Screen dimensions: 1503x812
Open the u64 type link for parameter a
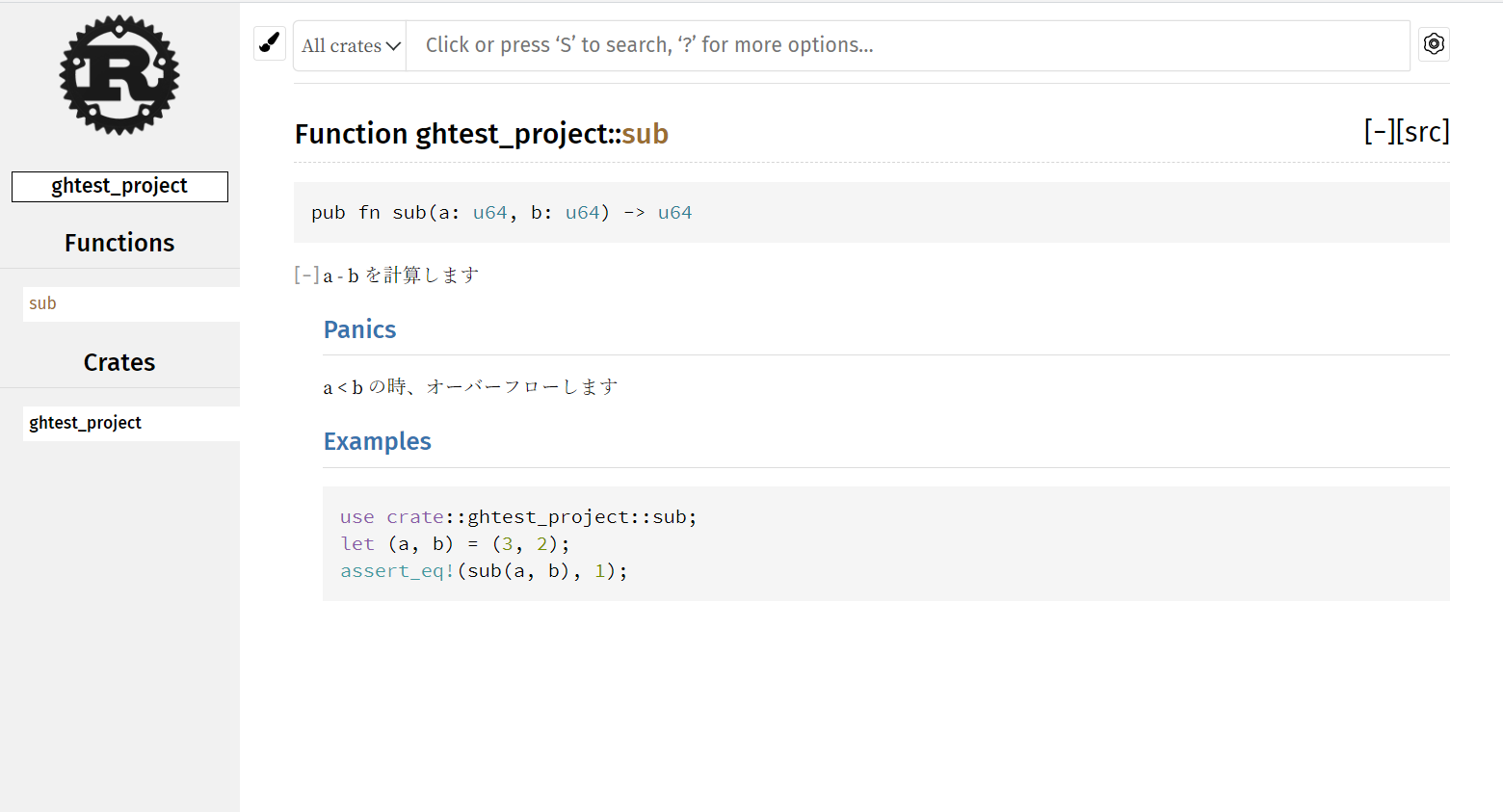(489, 212)
